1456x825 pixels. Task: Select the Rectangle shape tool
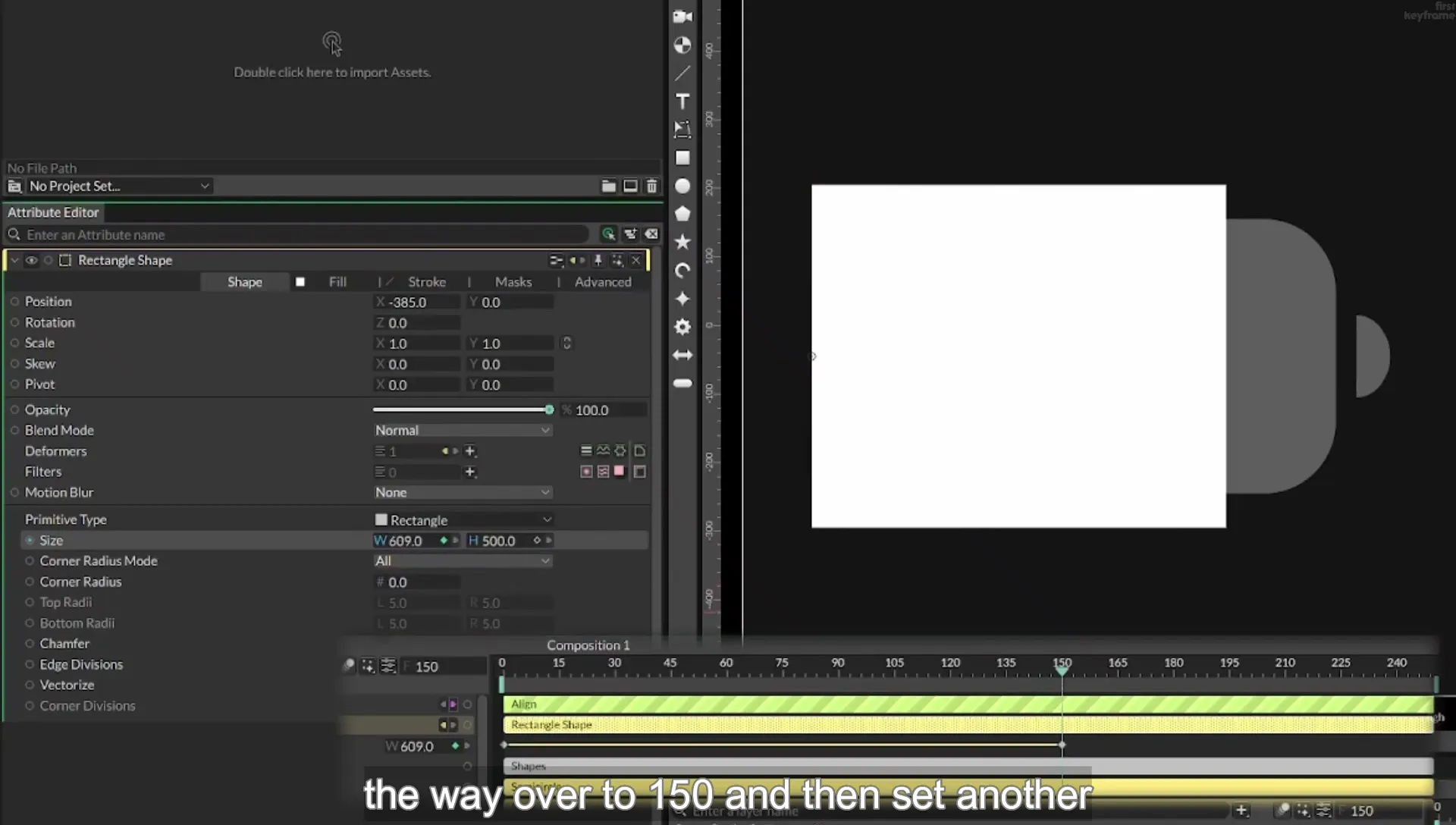point(682,158)
